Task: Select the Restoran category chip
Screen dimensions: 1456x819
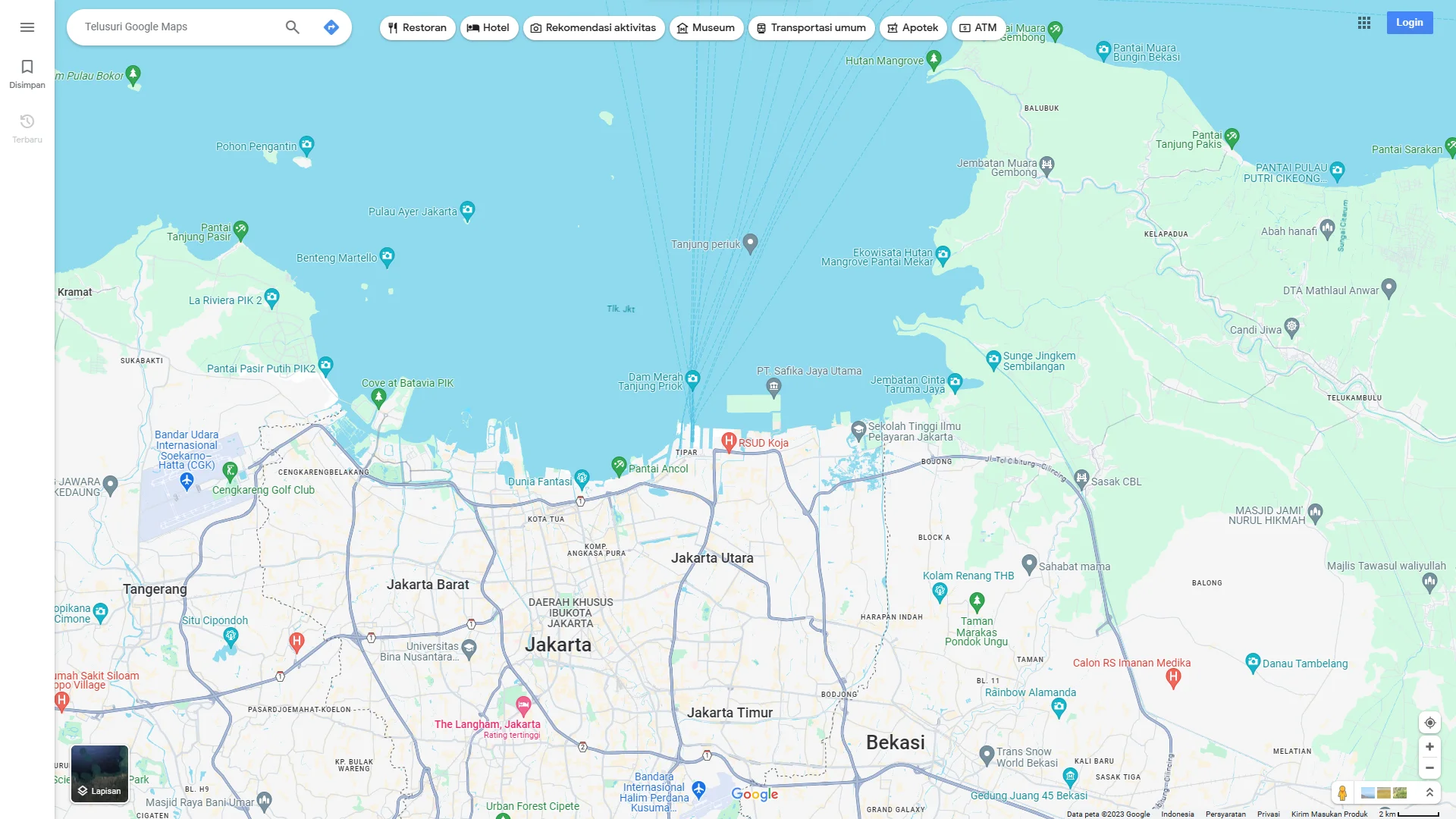Action: [x=416, y=27]
